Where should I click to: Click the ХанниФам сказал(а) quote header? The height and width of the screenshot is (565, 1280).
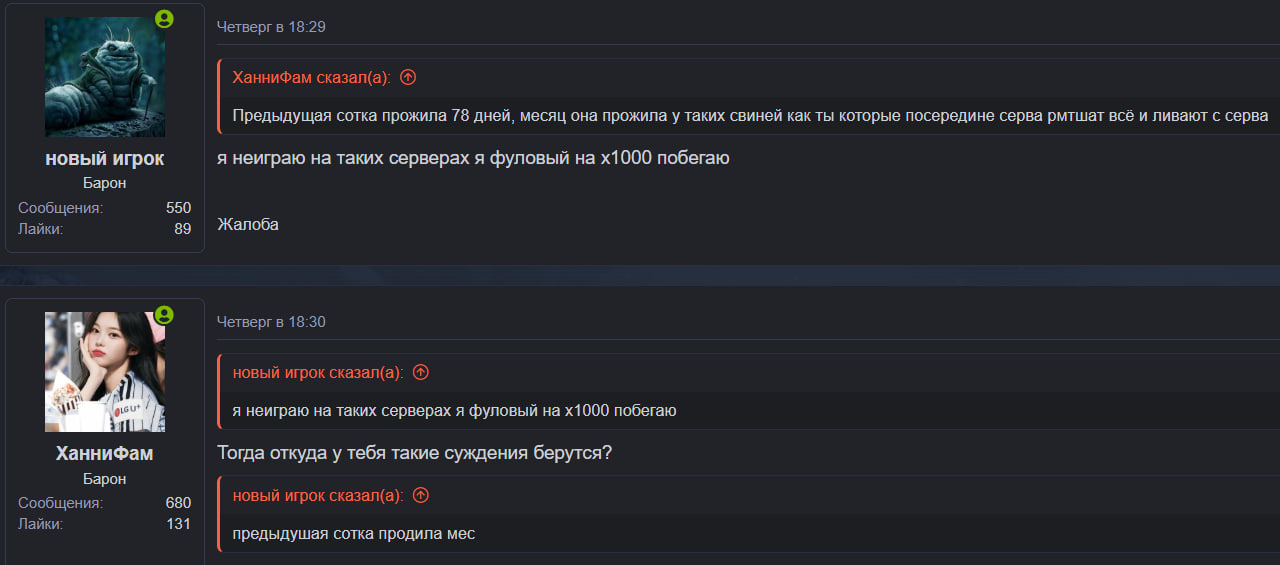(312, 77)
